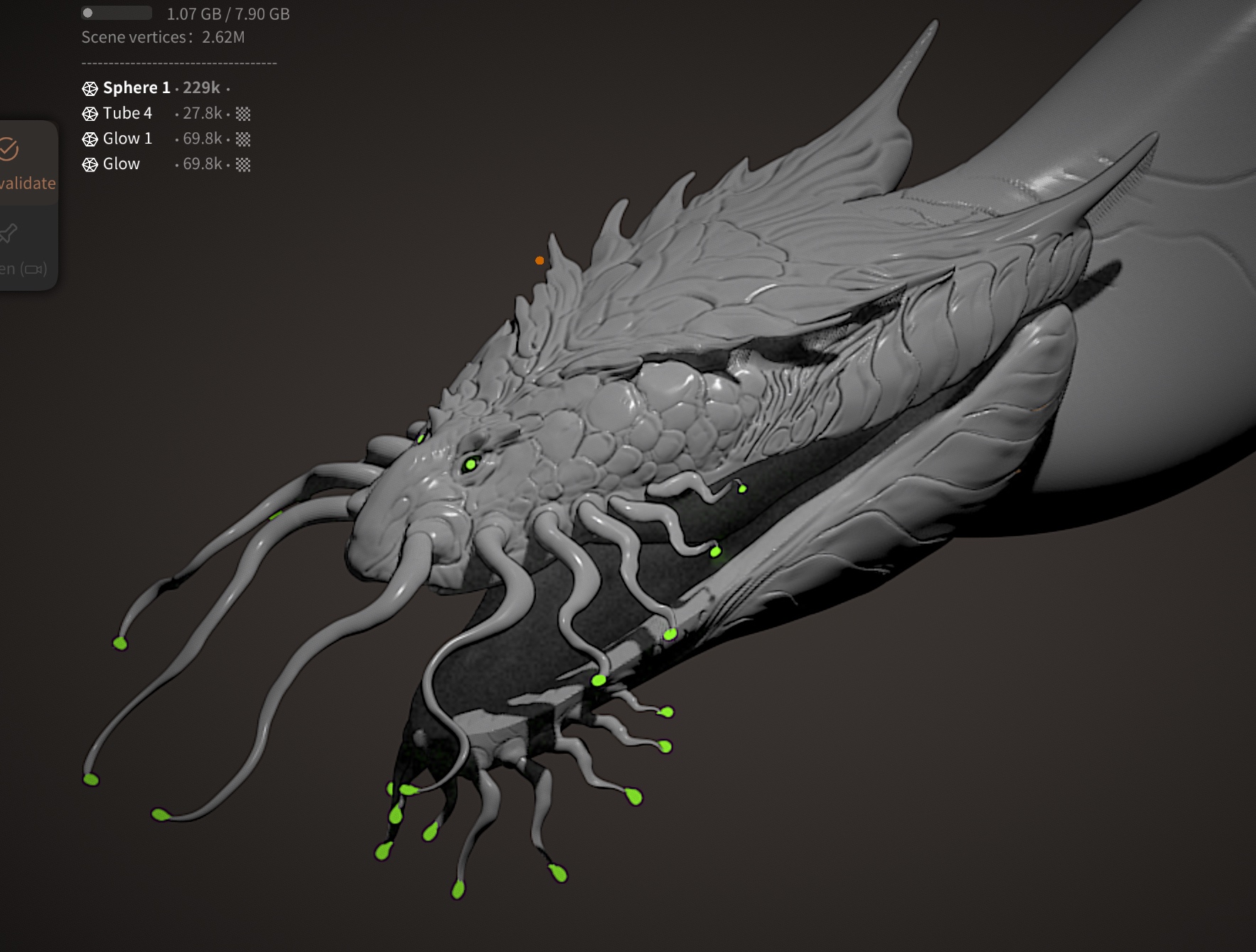Toggle the checkered icon on last Glow row
Viewport: 1256px width, 952px height.
243,165
